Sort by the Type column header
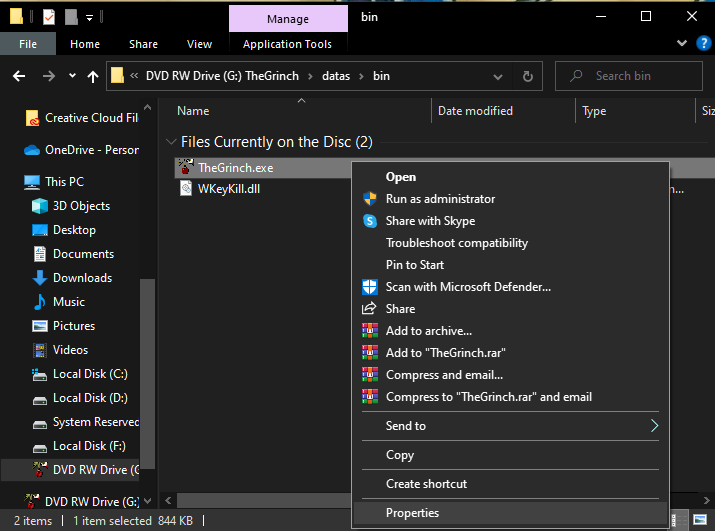Image resolution: width=715 pixels, height=531 pixels. pos(636,111)
